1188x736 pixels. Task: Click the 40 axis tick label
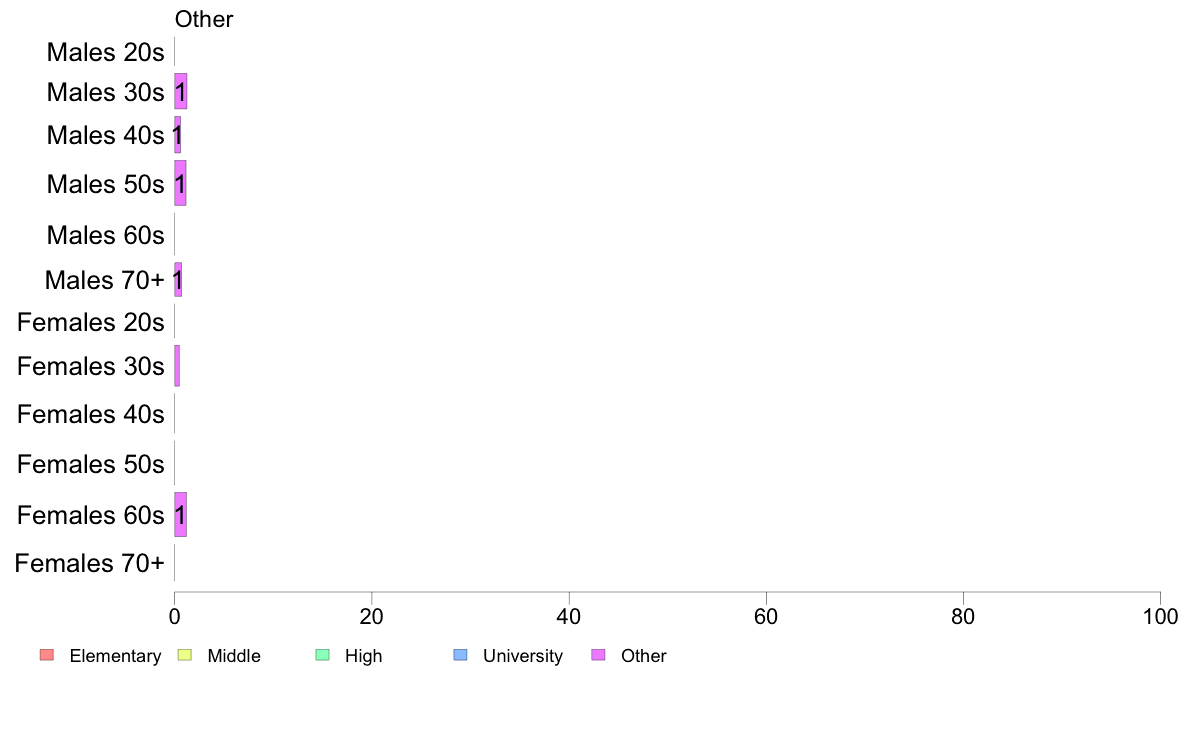point(569,617)
